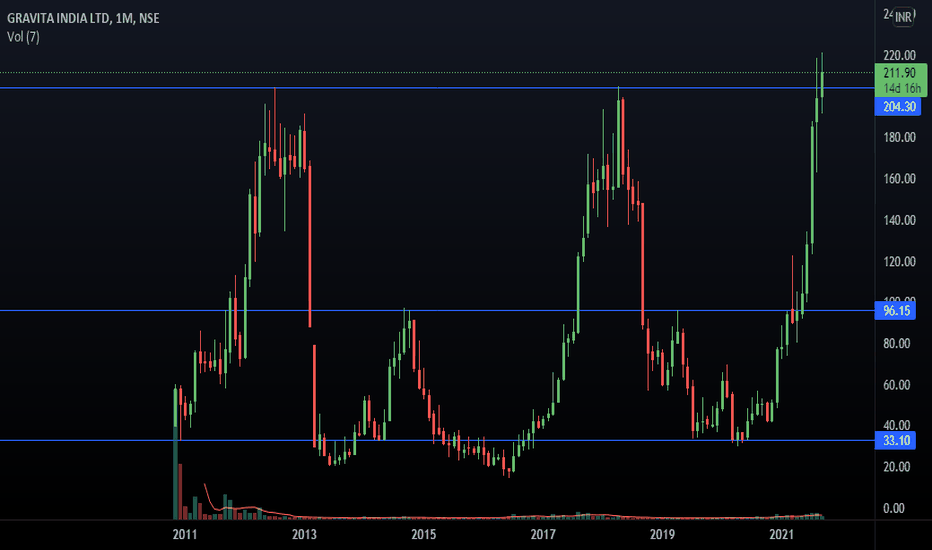Click the 80.00 price axis label
932x550 pixels.
[897, 344]
